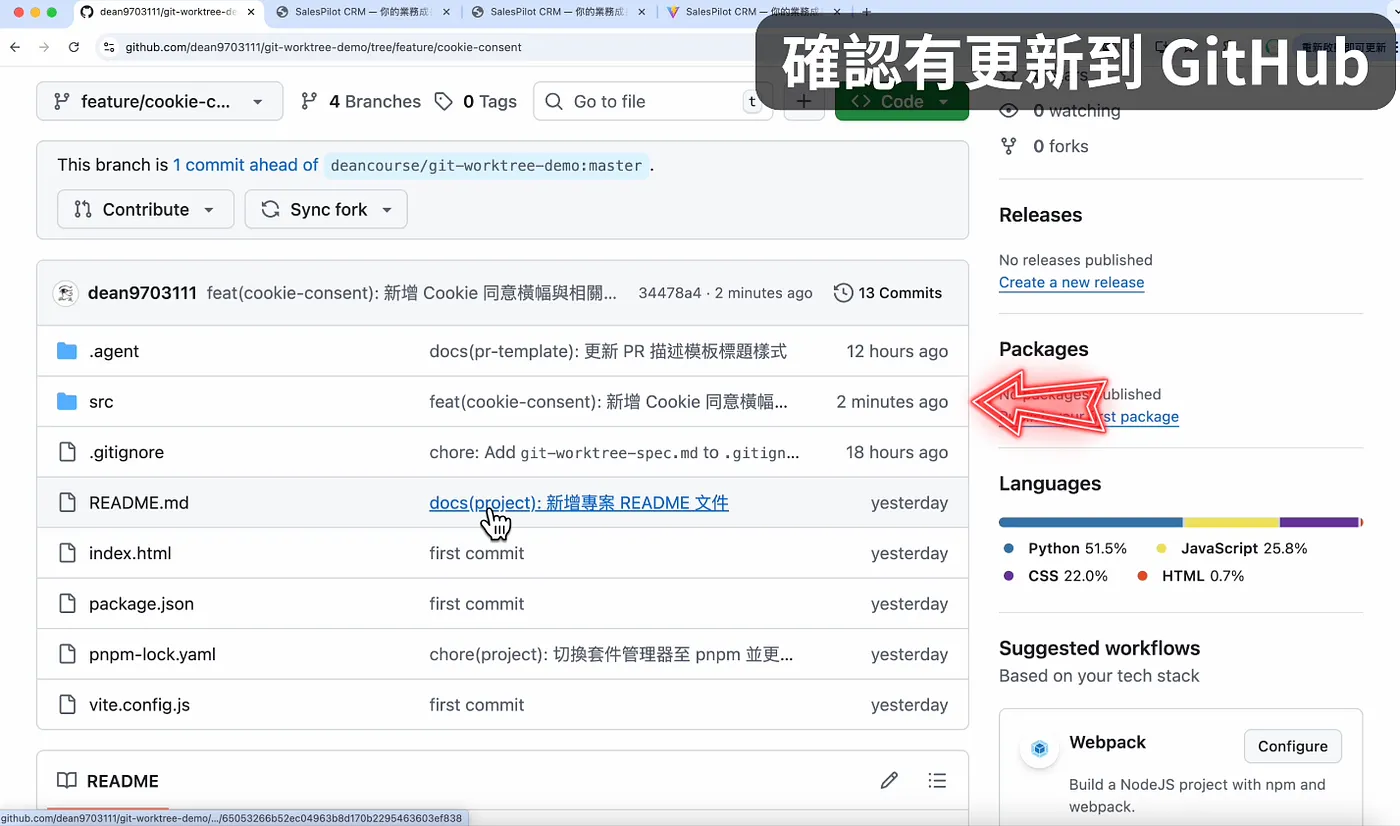Open a new browser tab with plus

tap(866, 12)
